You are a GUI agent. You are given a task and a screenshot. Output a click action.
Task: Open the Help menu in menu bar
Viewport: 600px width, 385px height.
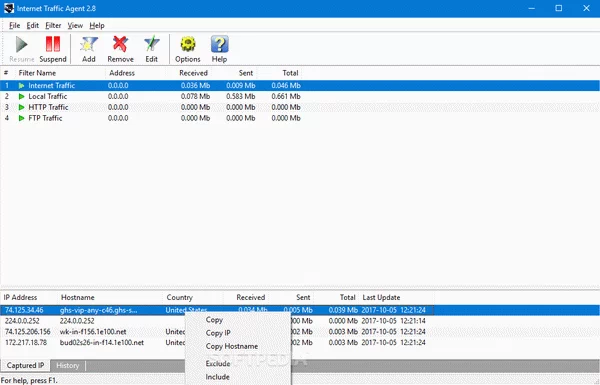[97, 26]
